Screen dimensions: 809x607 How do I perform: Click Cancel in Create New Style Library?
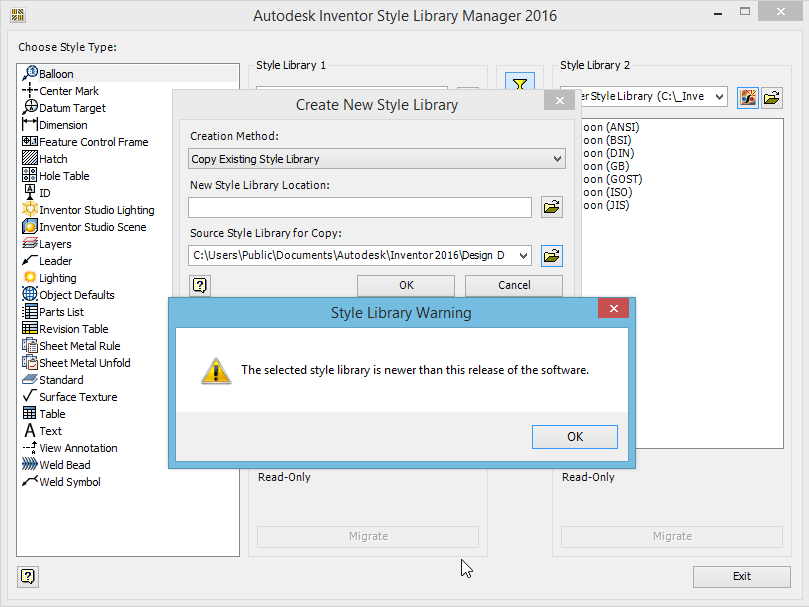click(513, 285)
